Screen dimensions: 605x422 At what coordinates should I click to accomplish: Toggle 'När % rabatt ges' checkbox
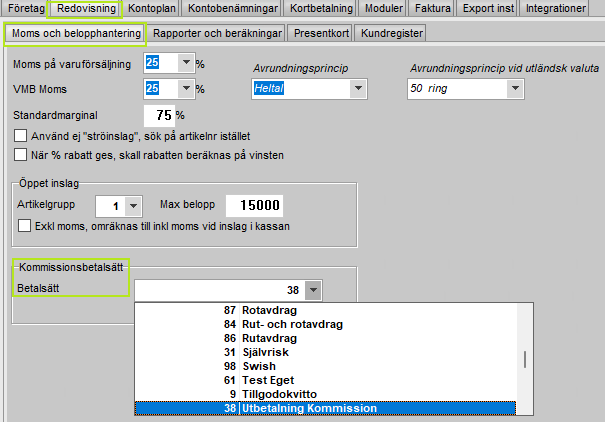point(21,155)
